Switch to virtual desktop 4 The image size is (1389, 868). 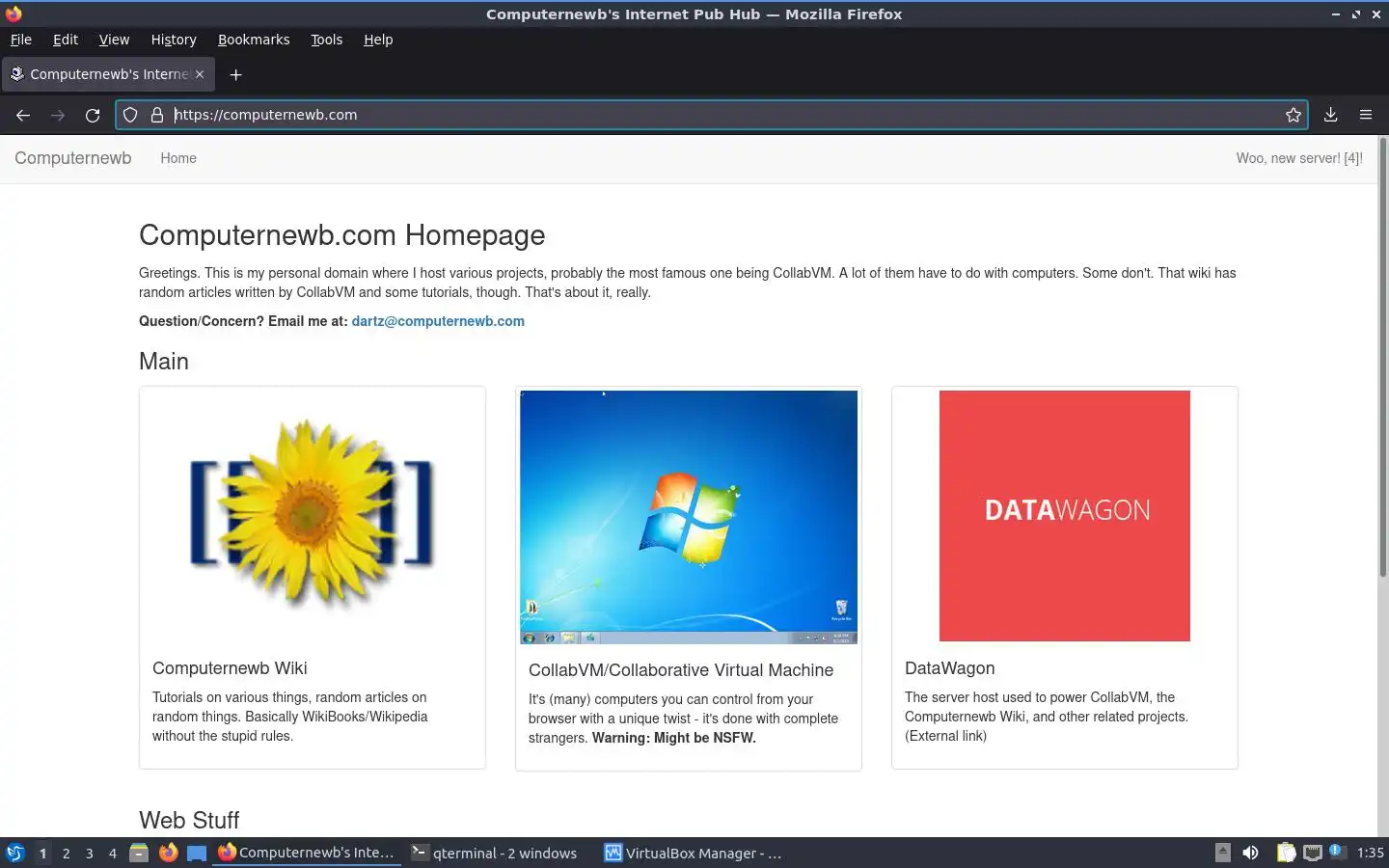tap(112, 854)
